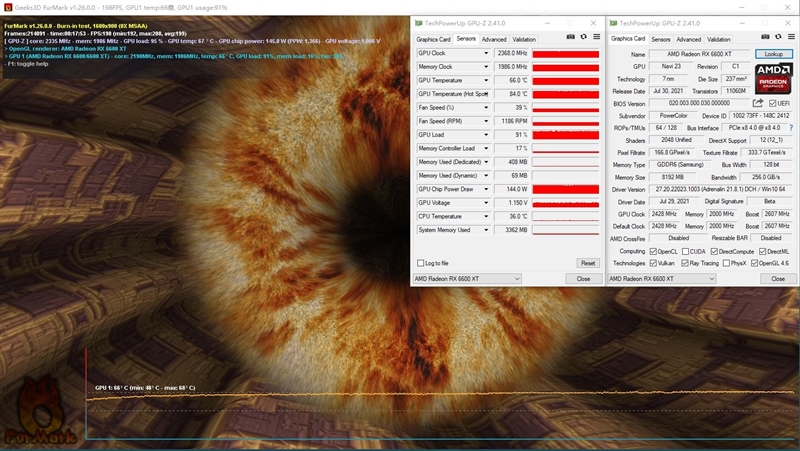The height and width of the screenshot is (451, 800).
Task: Switch to Sensors tab in Graphics Card window
Action: pos(660,39)
